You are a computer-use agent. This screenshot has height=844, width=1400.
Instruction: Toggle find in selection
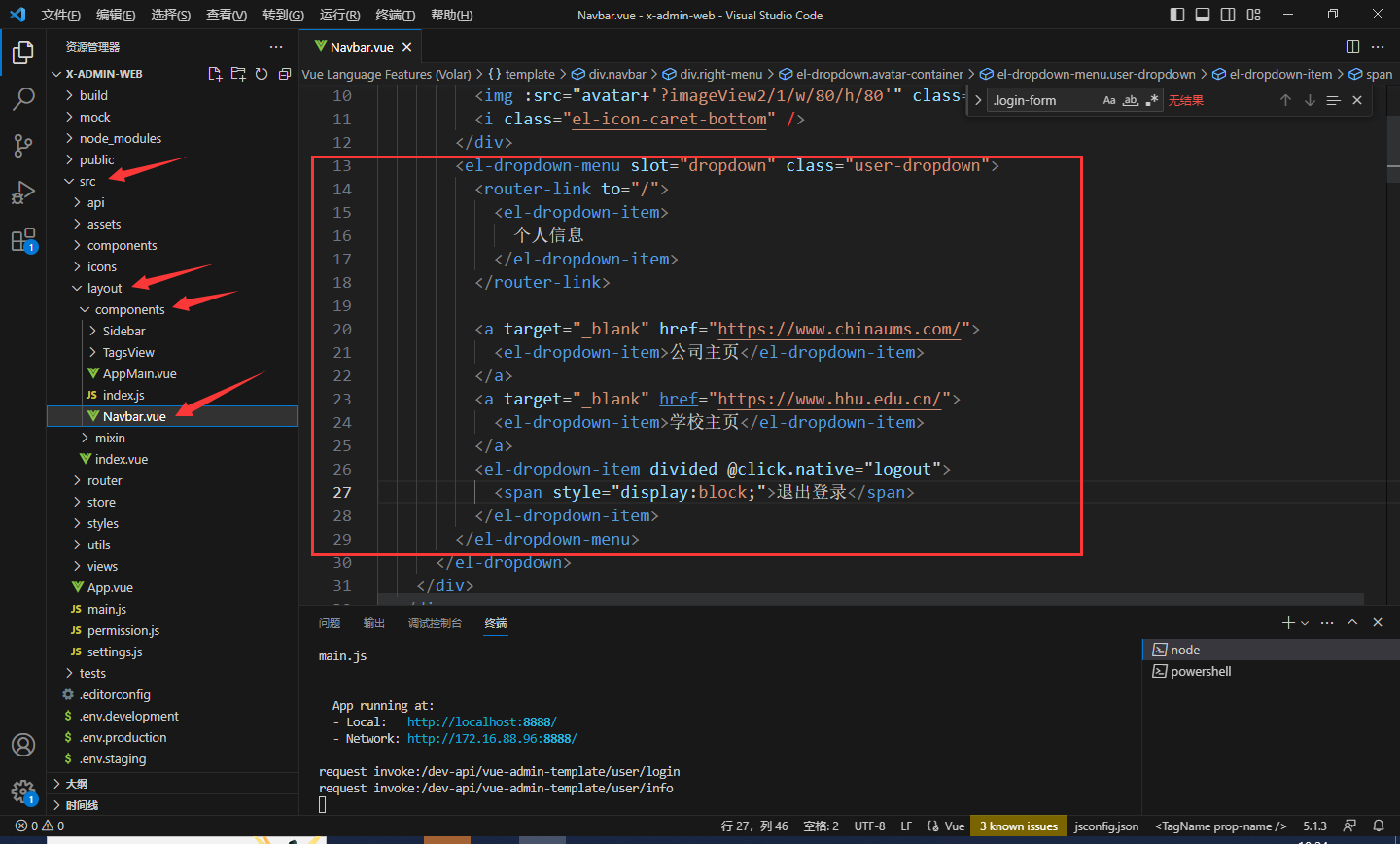(x=1333, y=100)
